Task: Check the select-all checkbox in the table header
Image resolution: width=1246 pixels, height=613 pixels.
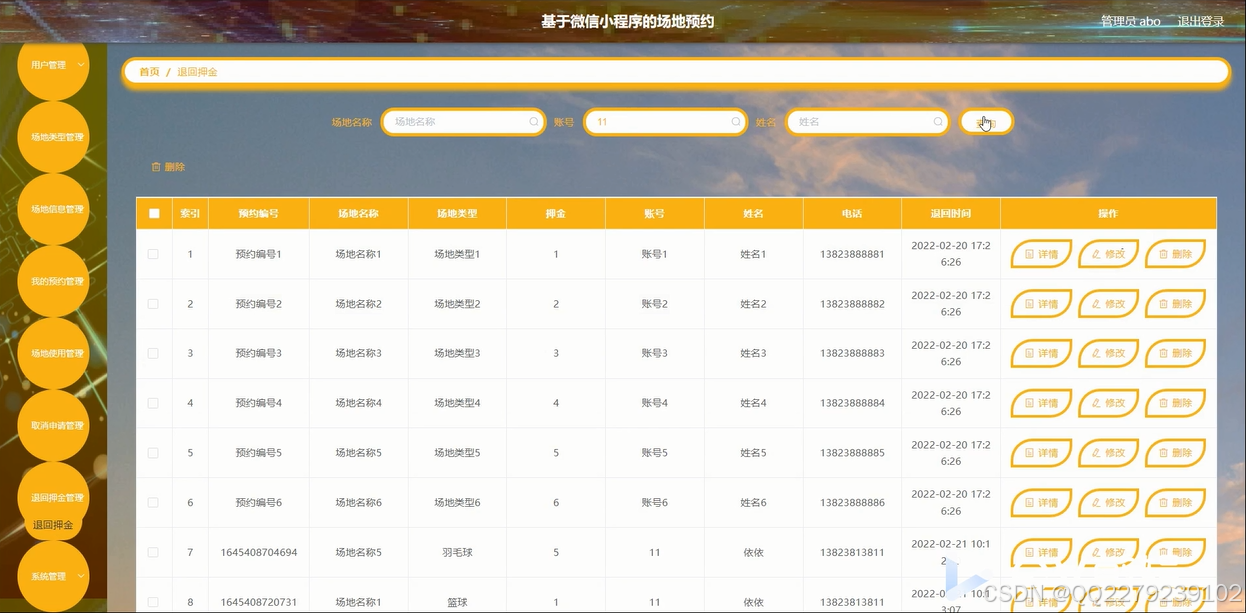Action: [x=153, y=212]
